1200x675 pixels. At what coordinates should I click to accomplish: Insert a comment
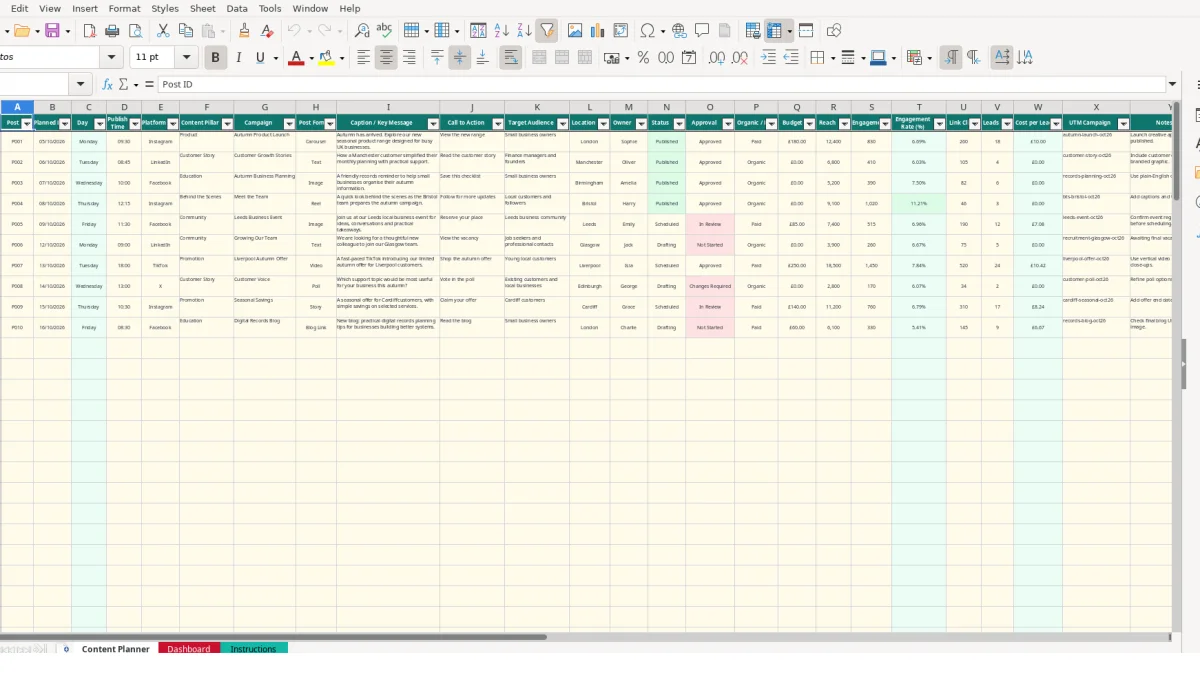click(702, 31)
